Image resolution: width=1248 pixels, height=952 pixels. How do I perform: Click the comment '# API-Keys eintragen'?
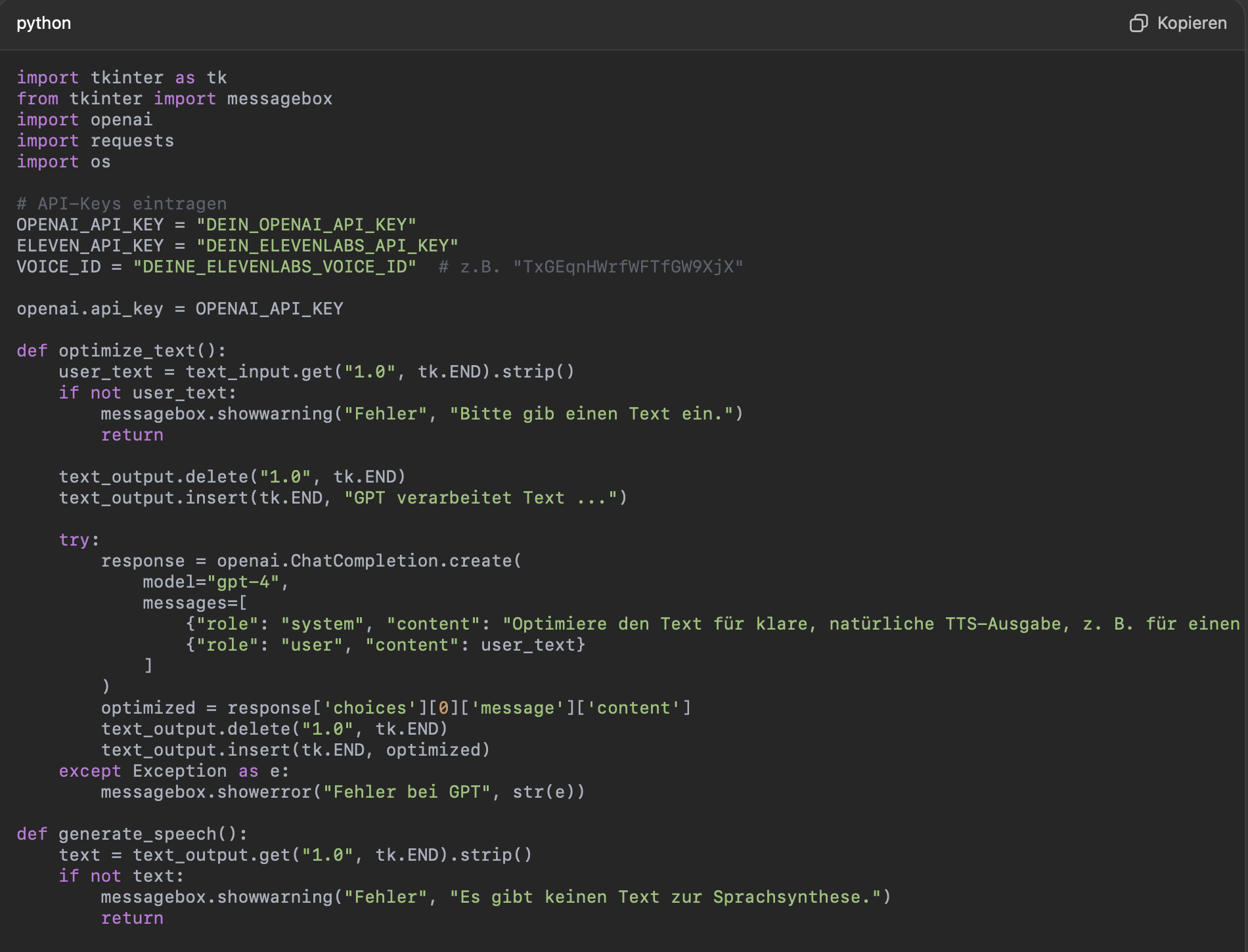click(x=122, y=204)
